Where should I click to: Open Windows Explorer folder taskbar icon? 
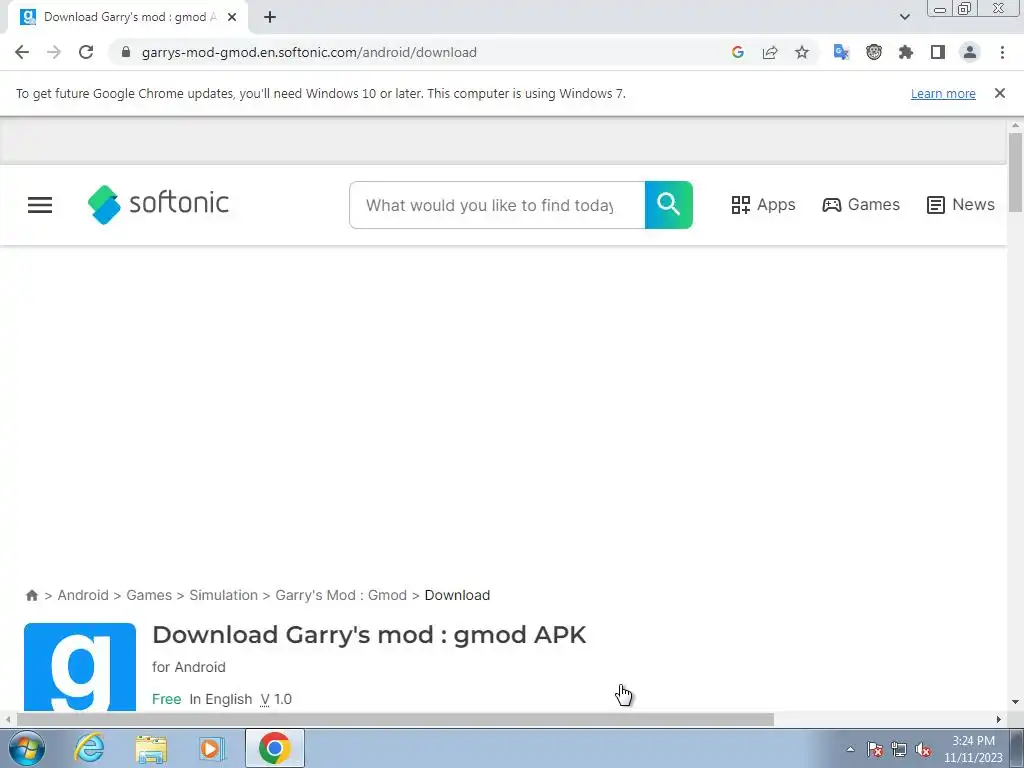[151, 748]
